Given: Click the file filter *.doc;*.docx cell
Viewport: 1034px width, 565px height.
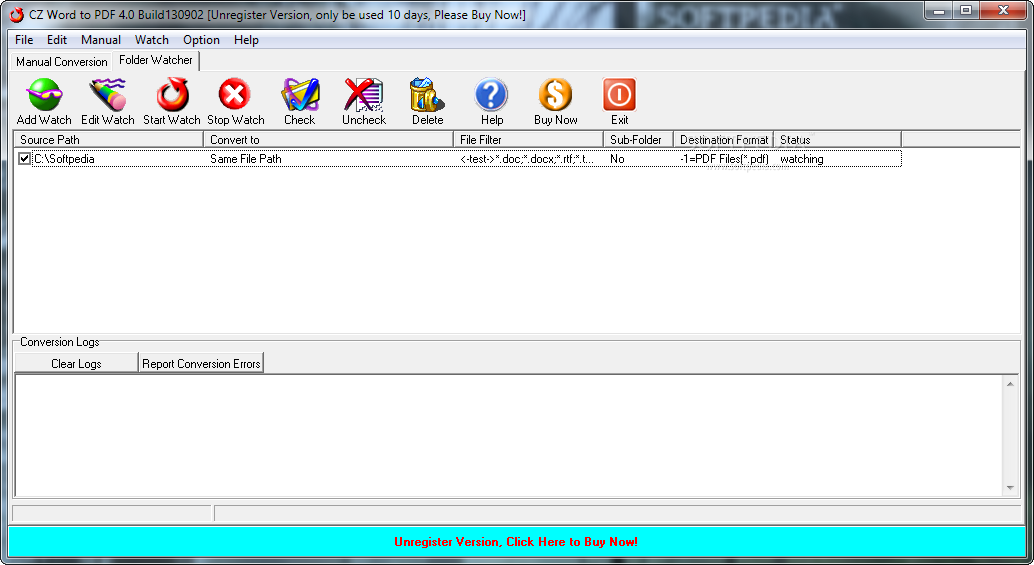Looking at the screenshot, I should tap(527, 159).
